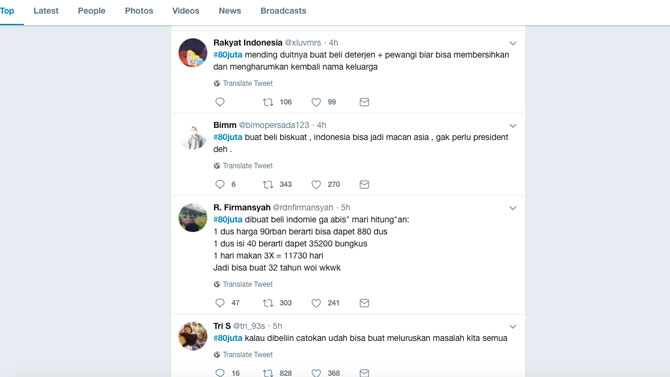
Task: Reply to Rakyat Indonesia's tweet
Action: coord(220,102)
